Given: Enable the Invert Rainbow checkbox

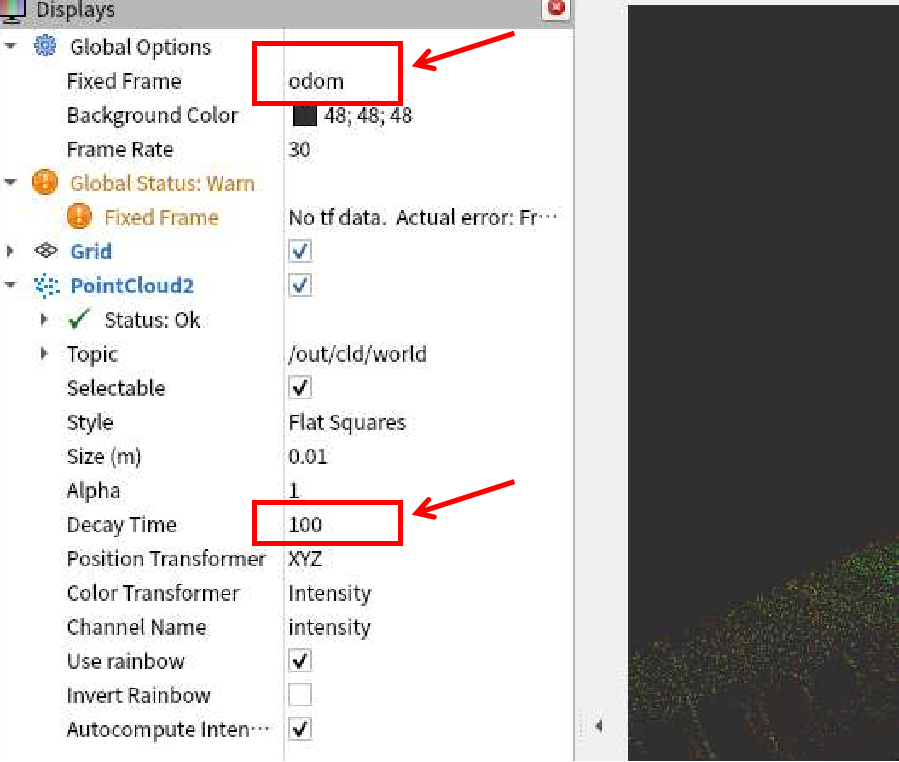Looking at the screenshot, I should [x=300, y=695].
